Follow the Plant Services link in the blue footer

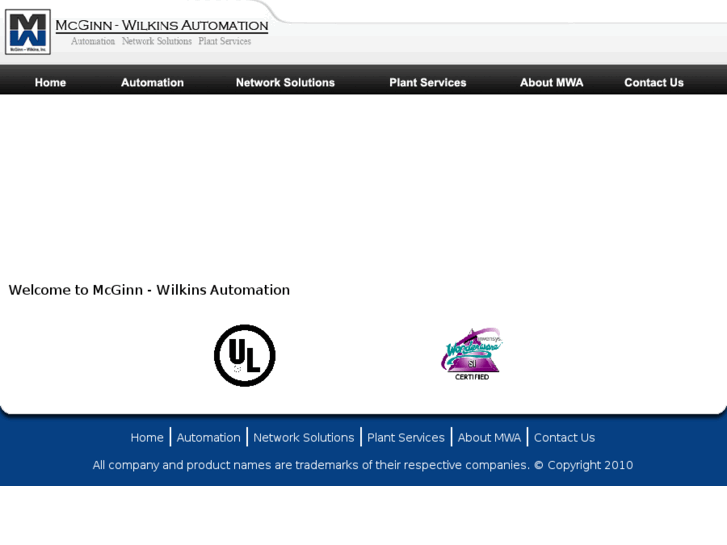click(x=406, y=437)
